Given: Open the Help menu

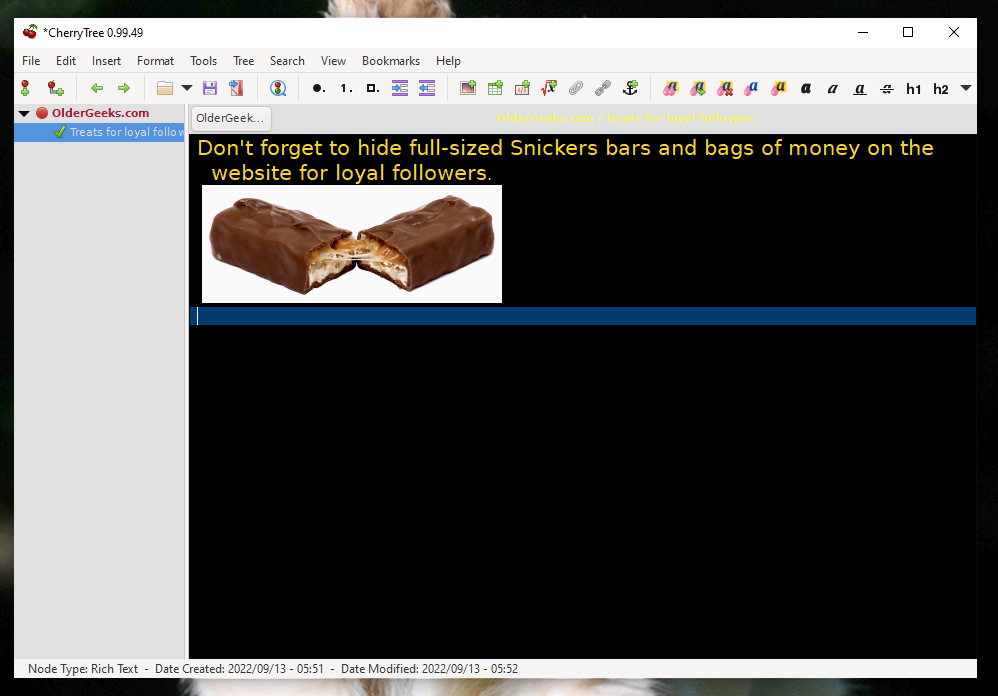Looking at the screenshot, I should tap(448, 60).
